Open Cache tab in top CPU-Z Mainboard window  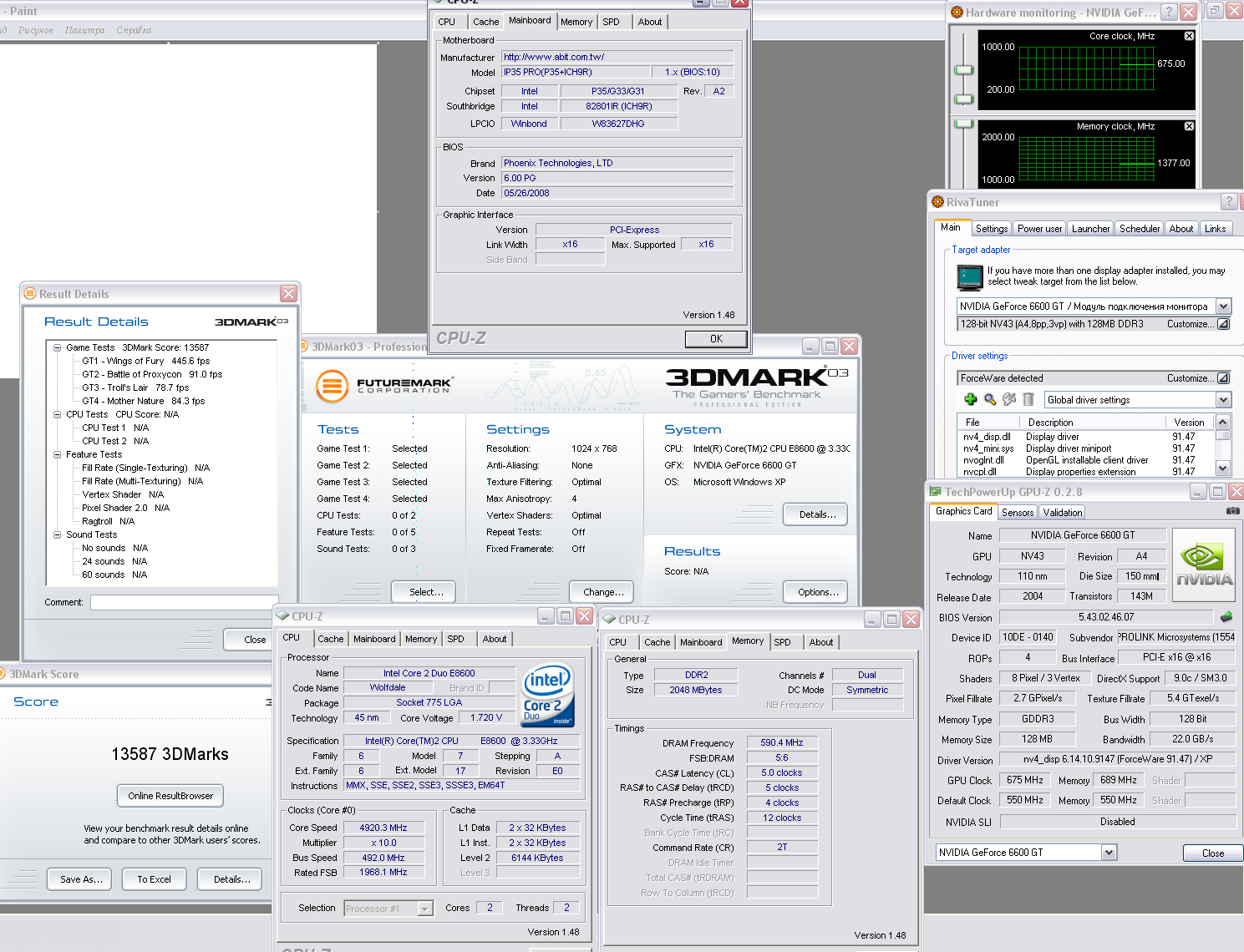(x=485, y=23)
